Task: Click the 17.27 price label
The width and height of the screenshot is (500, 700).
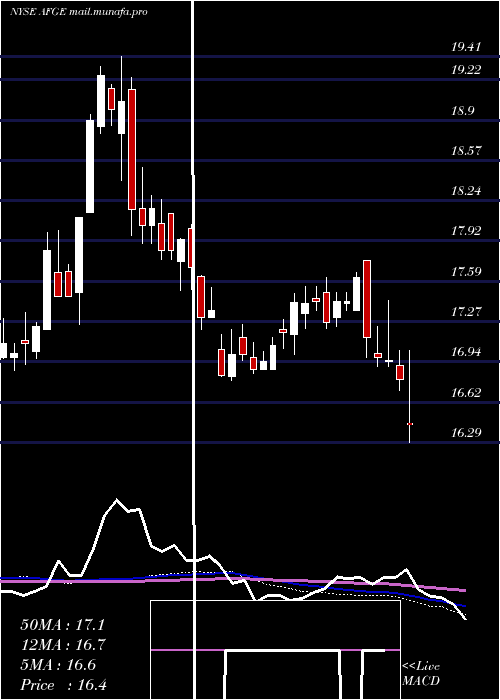Action: click(466, 312)
